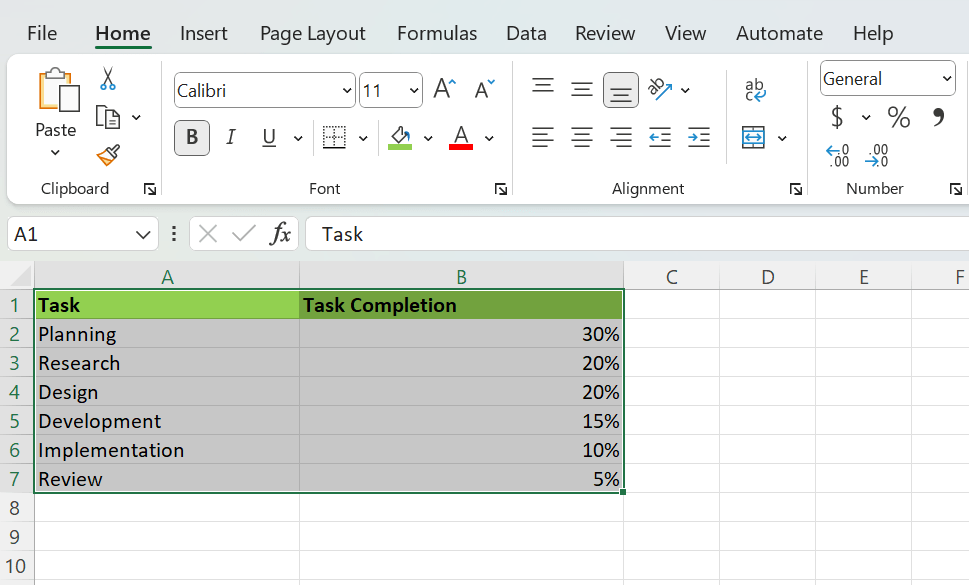The image size is (969, 585).
Task: Click the formula bar showing Task
Action: coord(637,234)
